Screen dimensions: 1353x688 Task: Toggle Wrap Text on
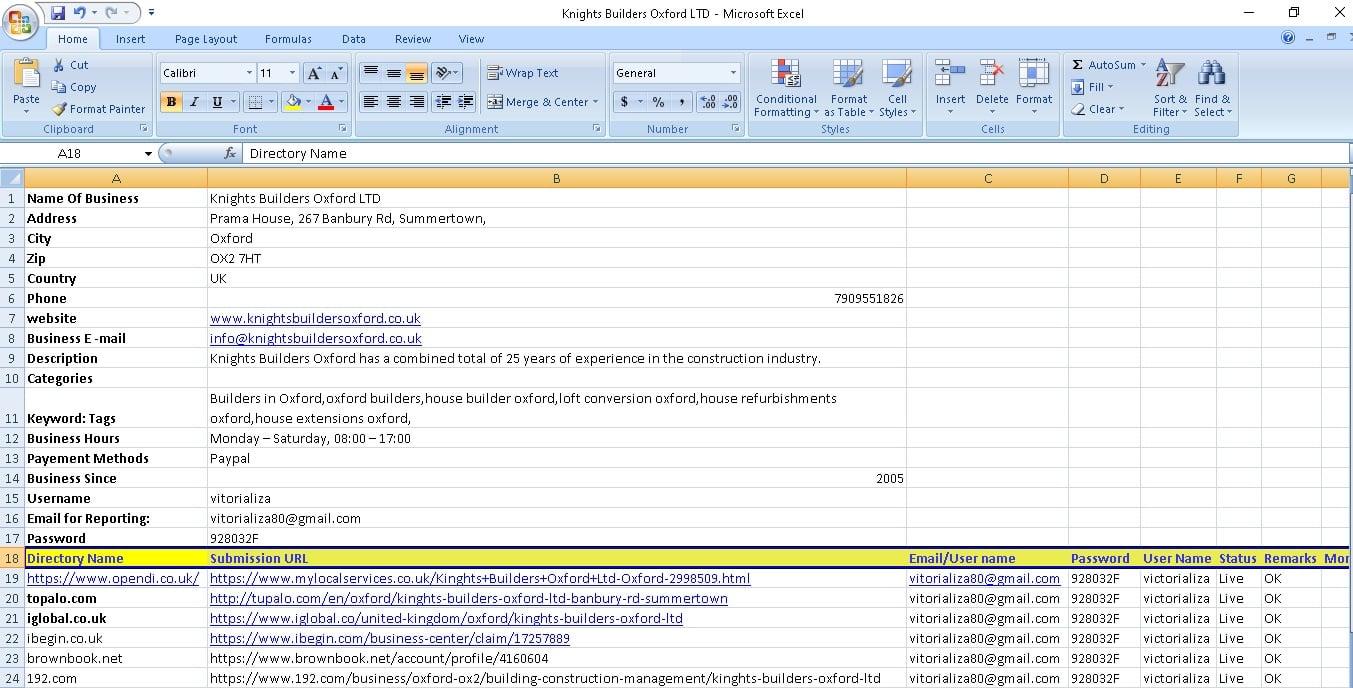point(528,72)
